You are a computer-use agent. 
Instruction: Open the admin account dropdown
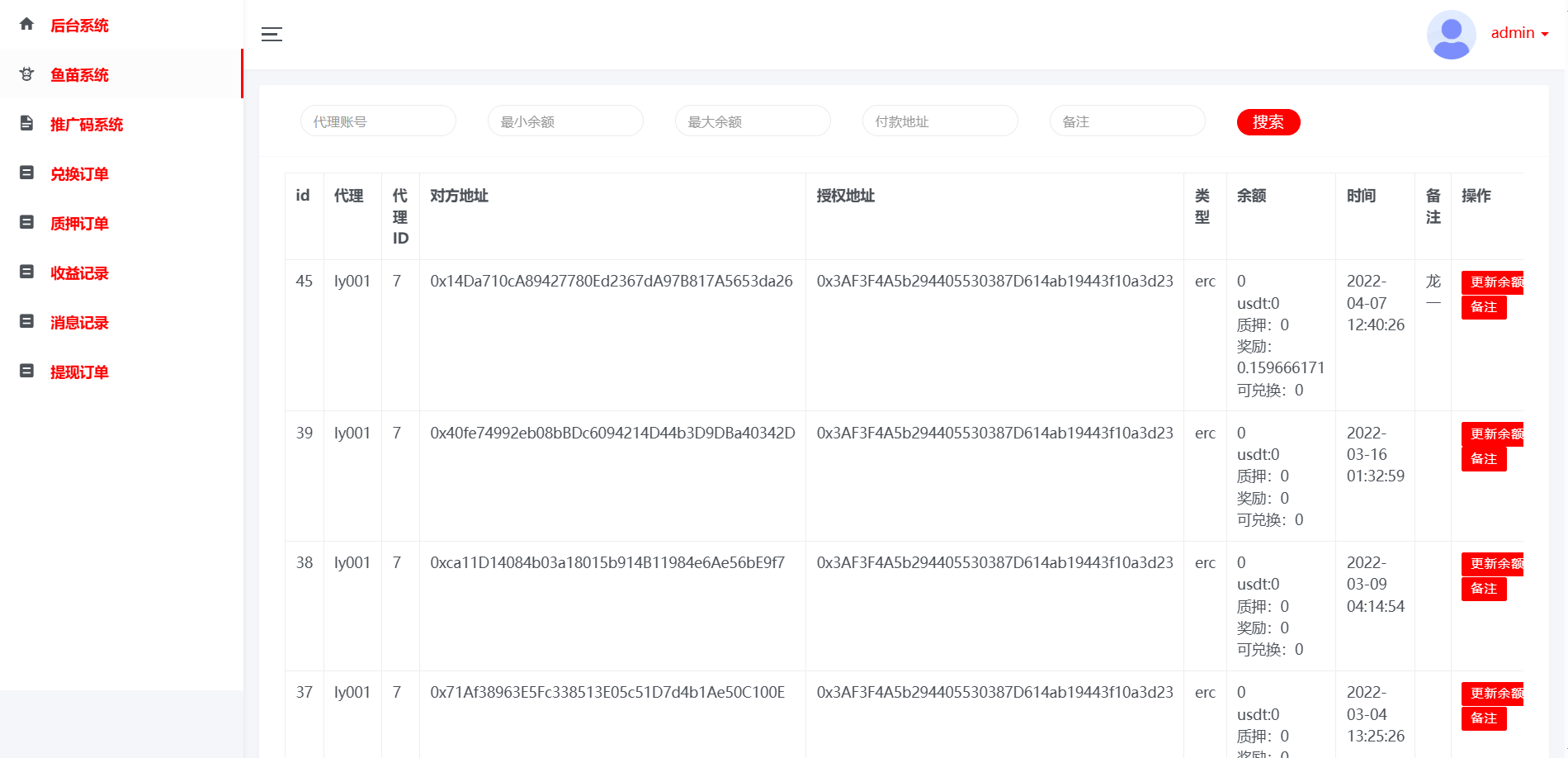tap(1519, 33)
